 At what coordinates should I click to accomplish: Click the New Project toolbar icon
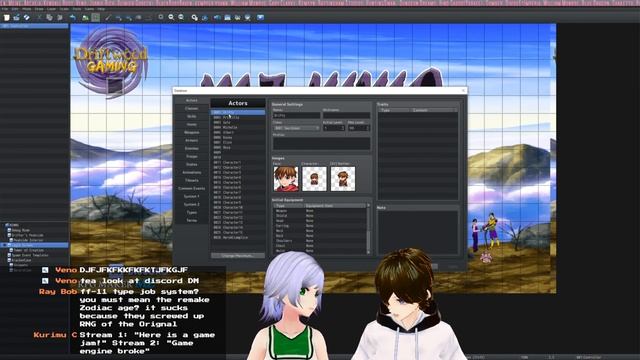pyautogui.click(x=7, y=18)
